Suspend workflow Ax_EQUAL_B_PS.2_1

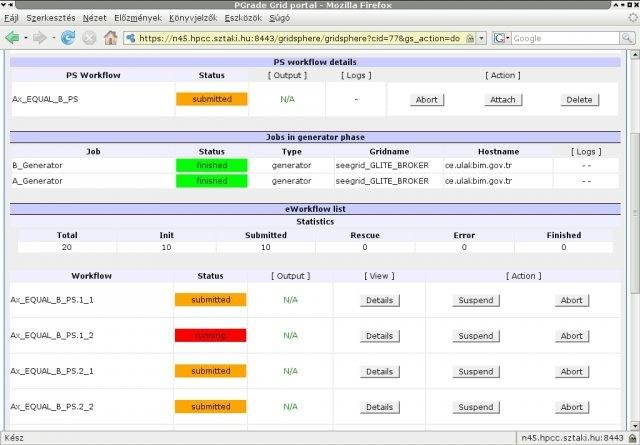476,372
